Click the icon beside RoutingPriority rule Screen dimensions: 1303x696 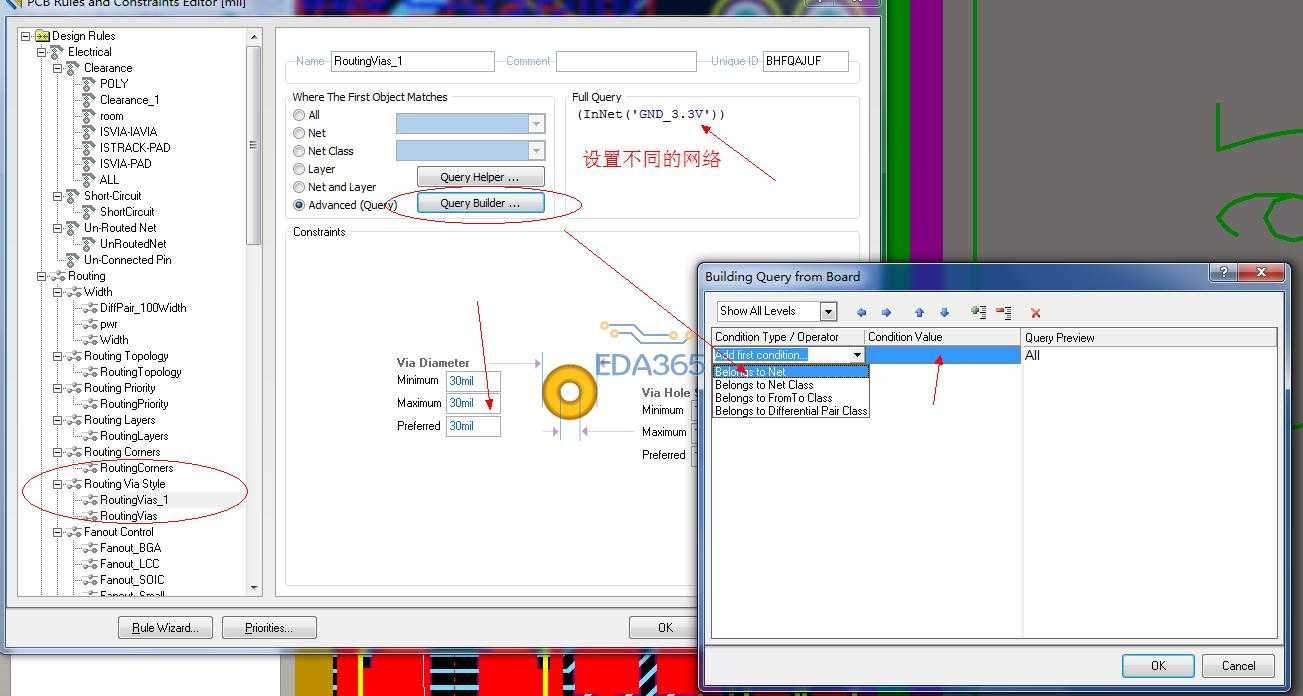[x=89, y=404]
